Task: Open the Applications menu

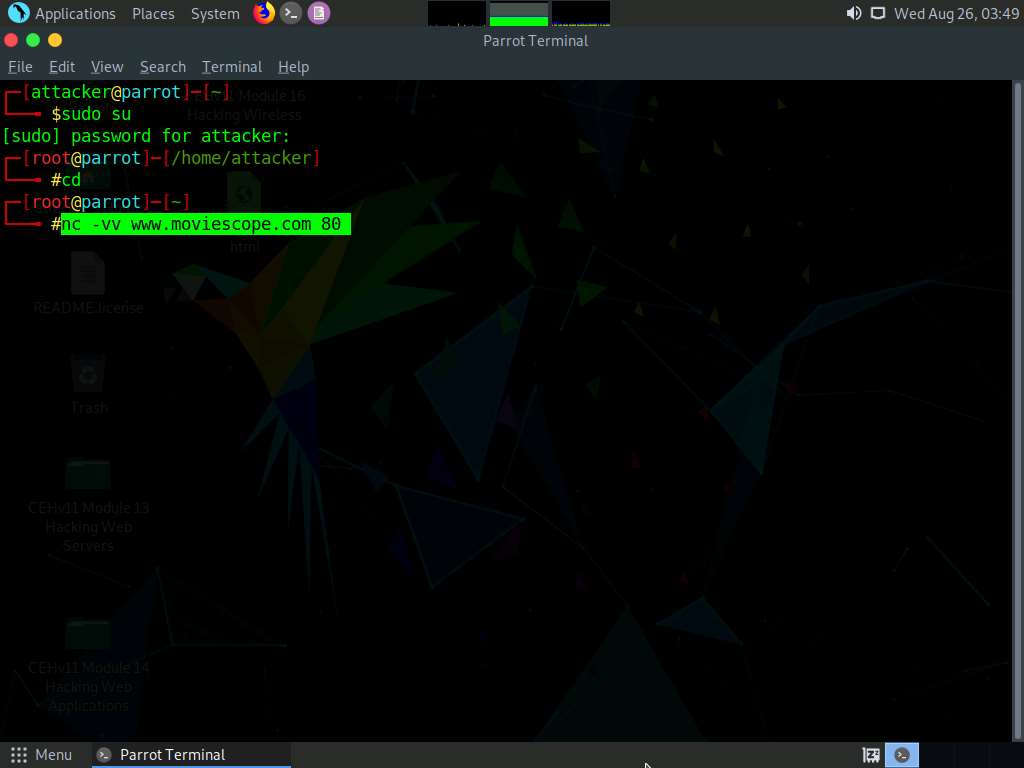Action: click(75, 14)
